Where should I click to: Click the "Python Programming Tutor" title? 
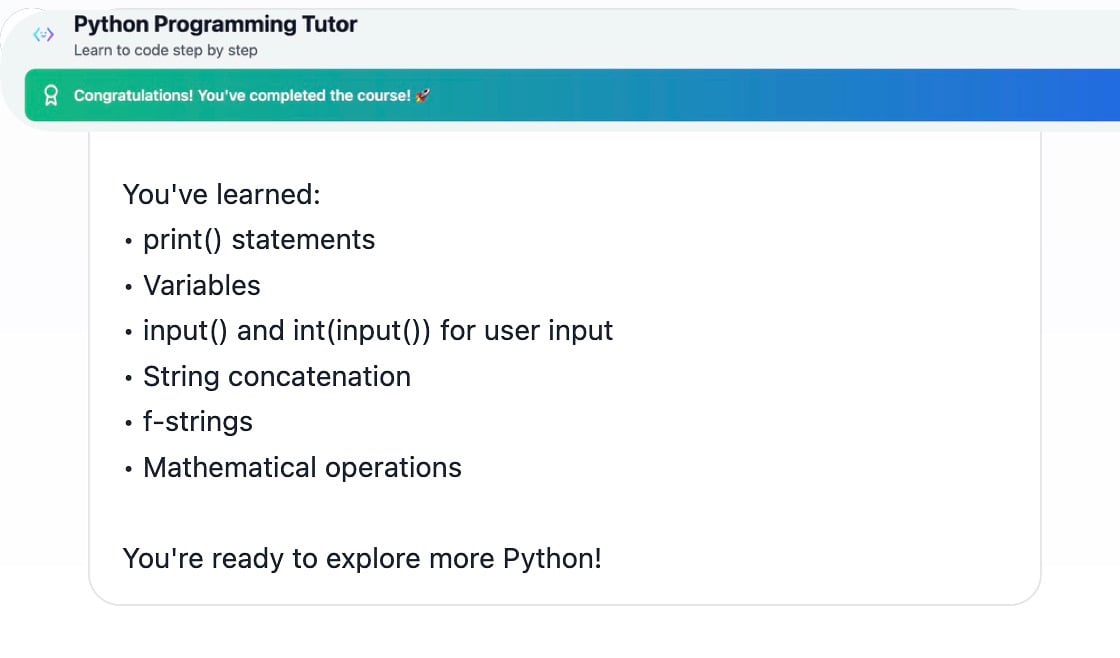pos(215,24)
